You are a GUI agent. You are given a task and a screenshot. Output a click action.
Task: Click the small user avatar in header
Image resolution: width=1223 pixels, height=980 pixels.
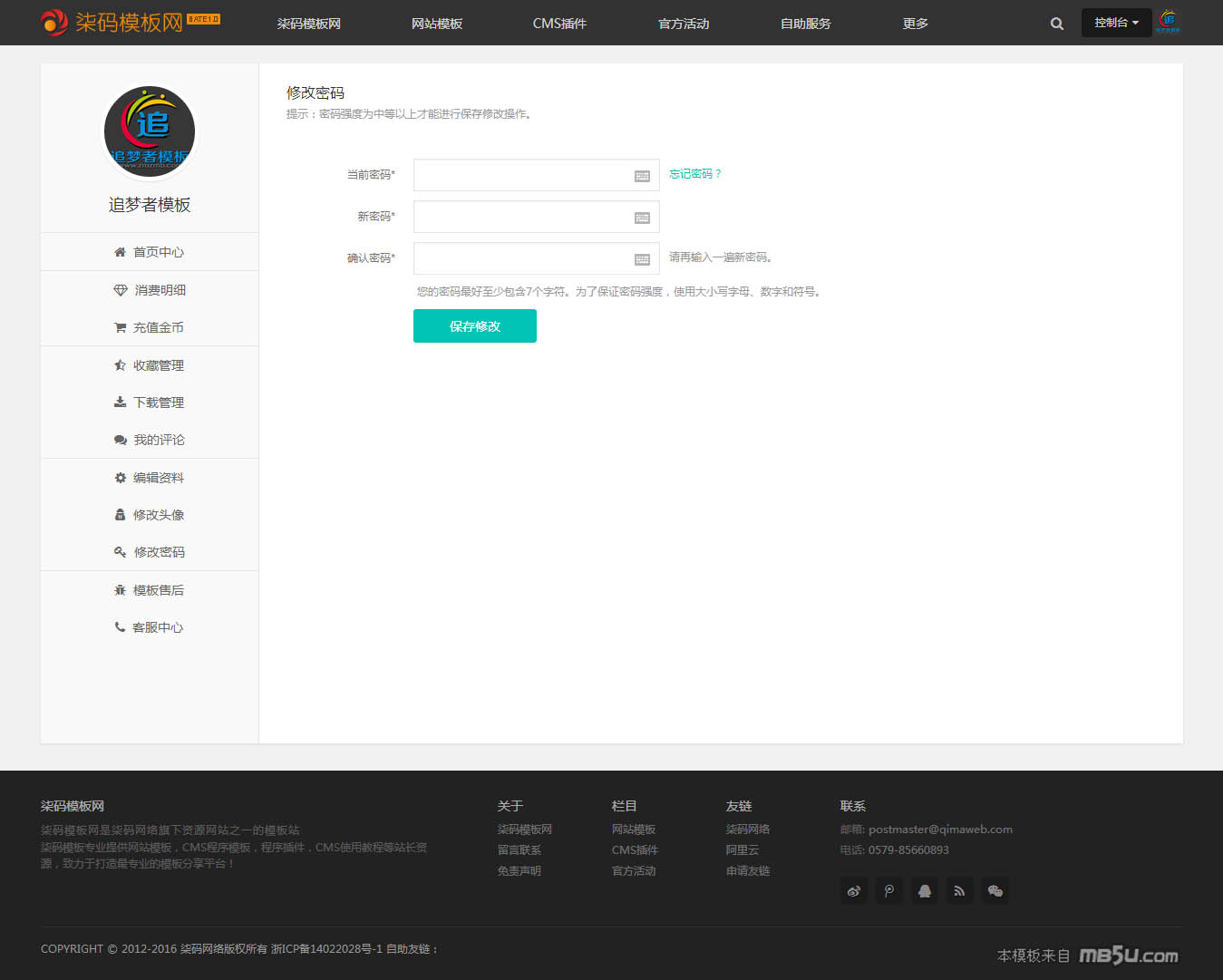1169,22
